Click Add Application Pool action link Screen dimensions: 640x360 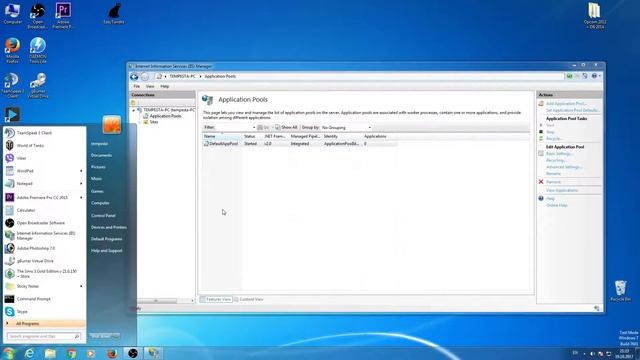click(566, 104)
